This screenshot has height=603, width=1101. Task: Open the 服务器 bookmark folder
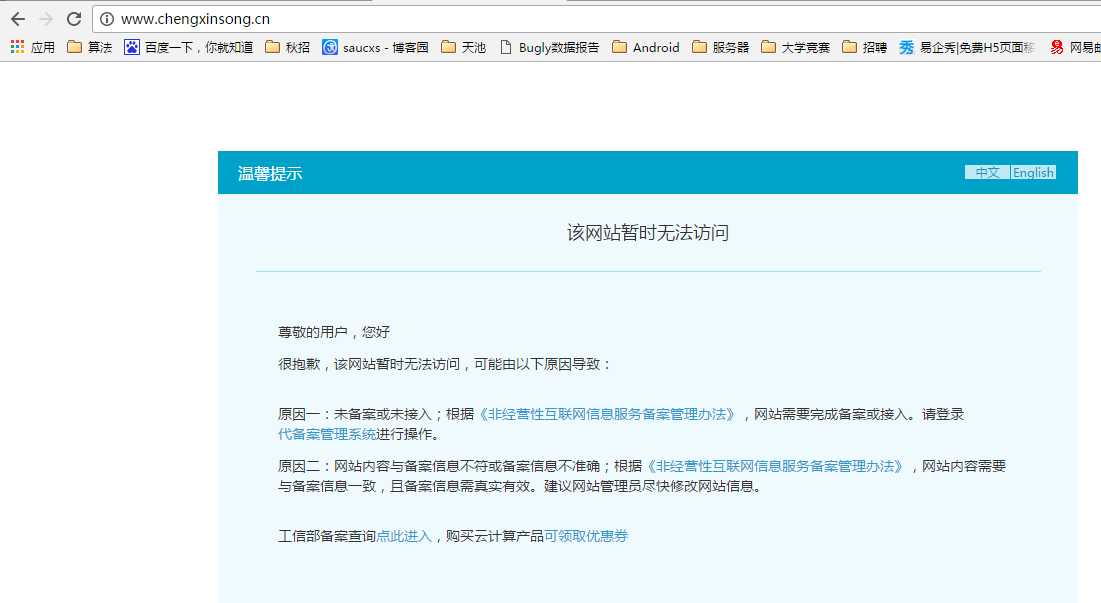(x=720, y=47)
